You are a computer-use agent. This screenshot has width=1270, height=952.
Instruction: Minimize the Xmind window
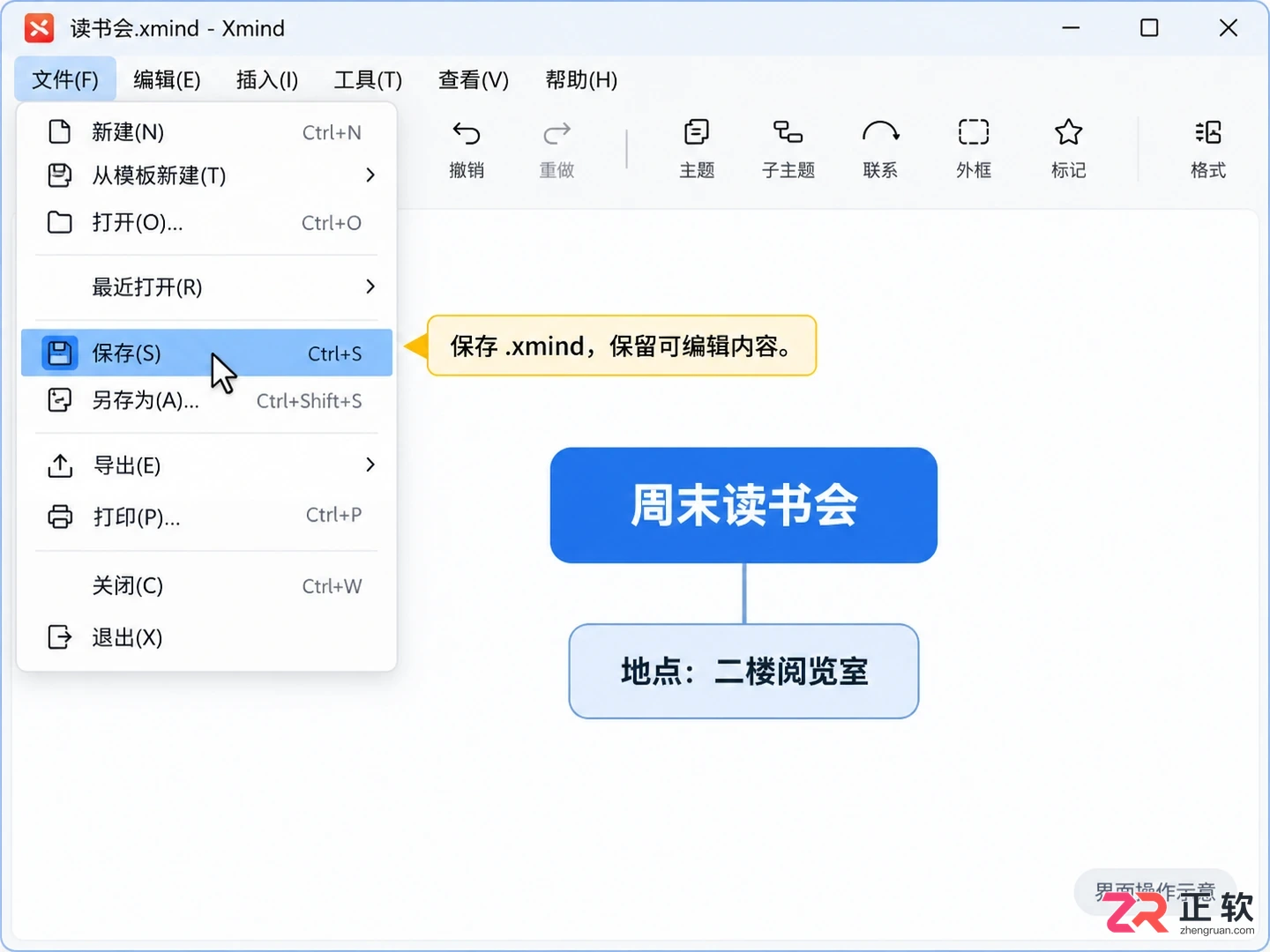(x=1071, y=28)
